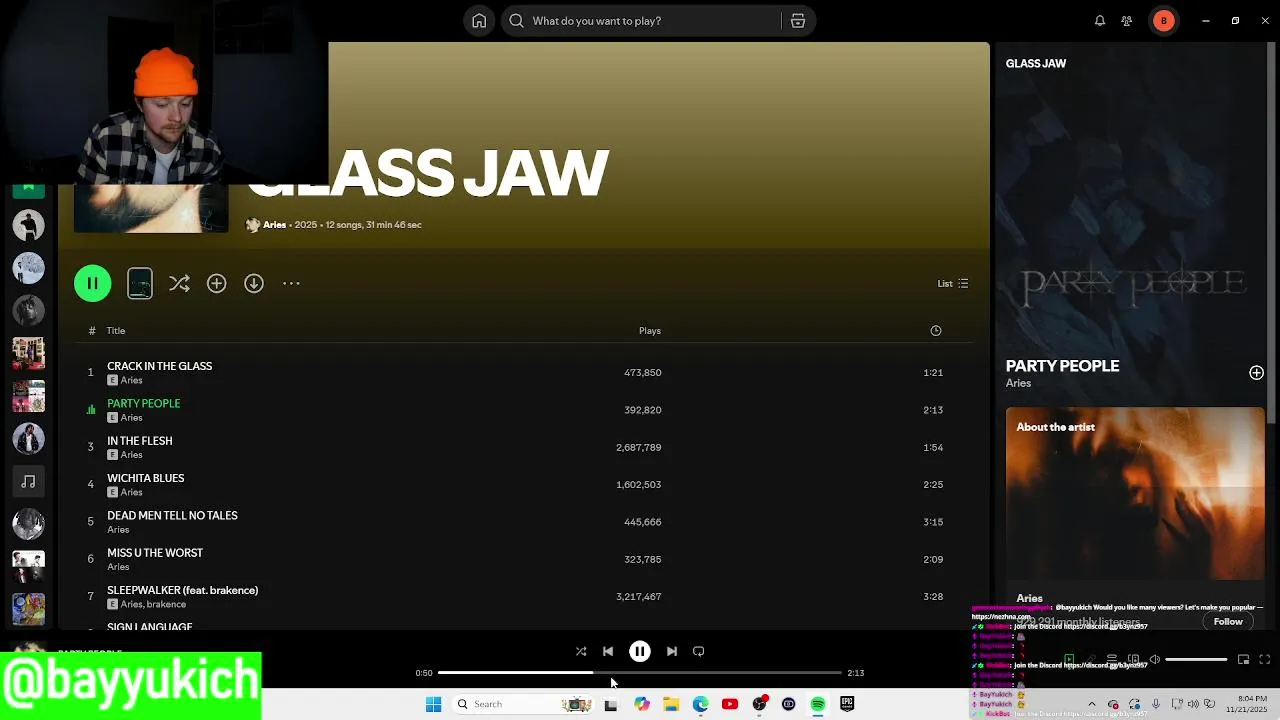Viewport: 1280px width, 720px height.
Task: Open the Browse icon in search bar
Action: click(798, 21)
